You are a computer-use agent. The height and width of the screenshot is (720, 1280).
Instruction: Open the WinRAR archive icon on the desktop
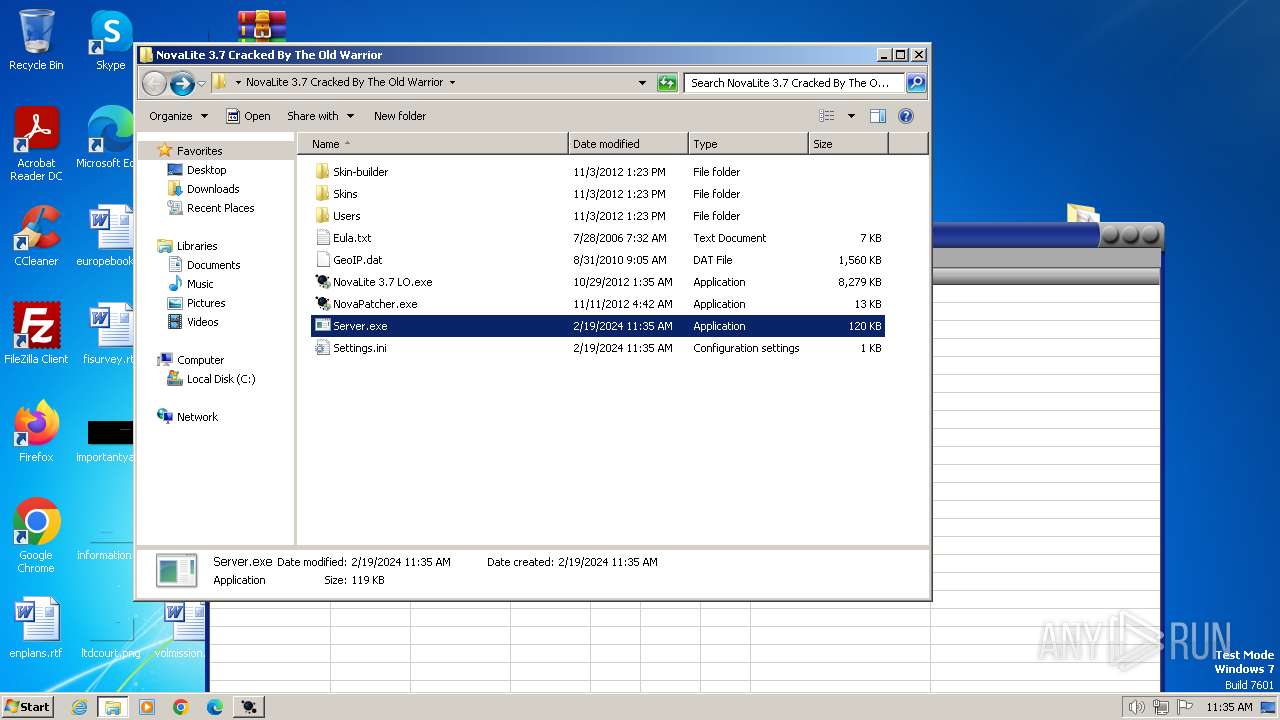pos(261,26)
